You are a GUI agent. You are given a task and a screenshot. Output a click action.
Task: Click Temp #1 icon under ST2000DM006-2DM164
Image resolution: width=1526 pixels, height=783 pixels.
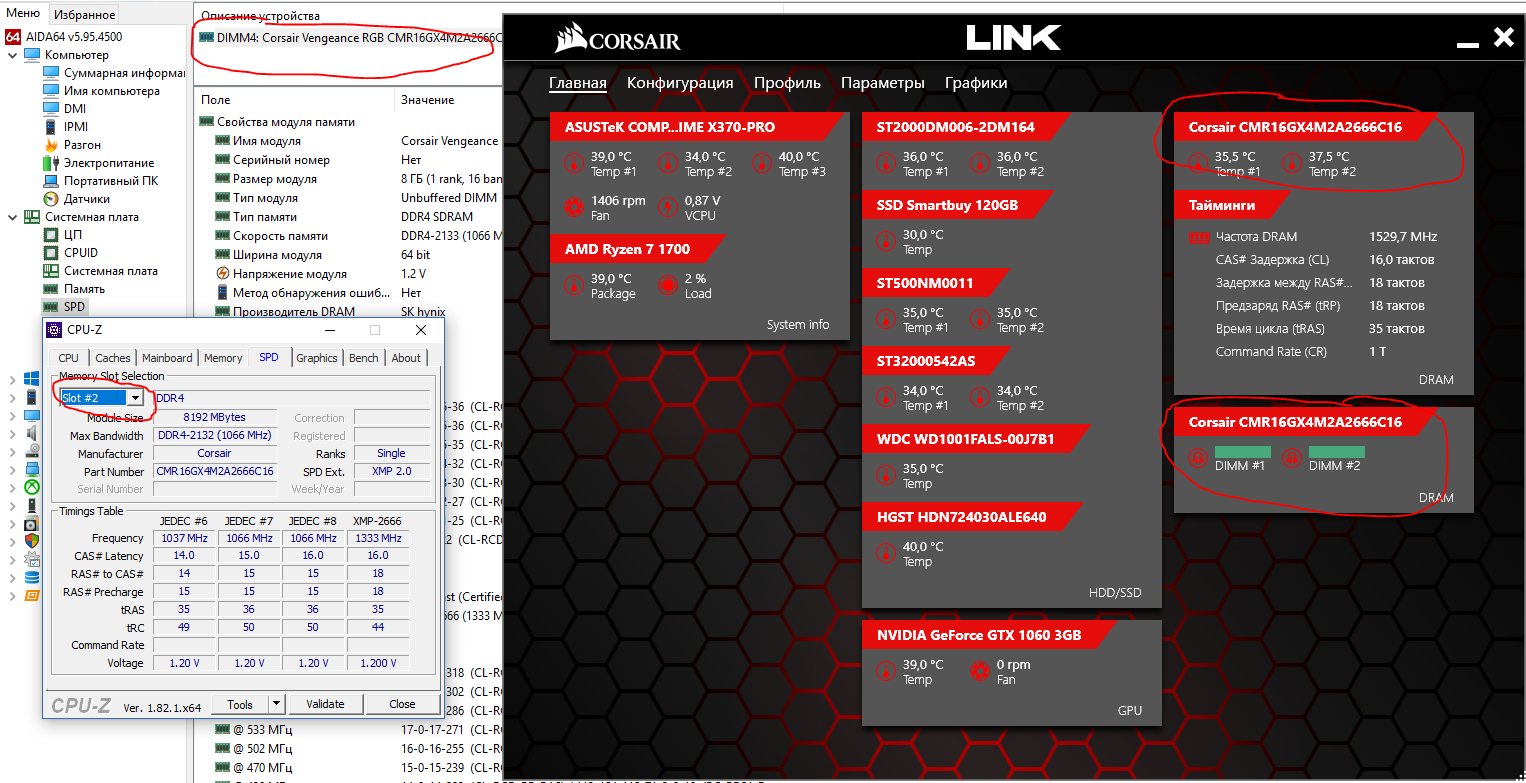[886, 164]
